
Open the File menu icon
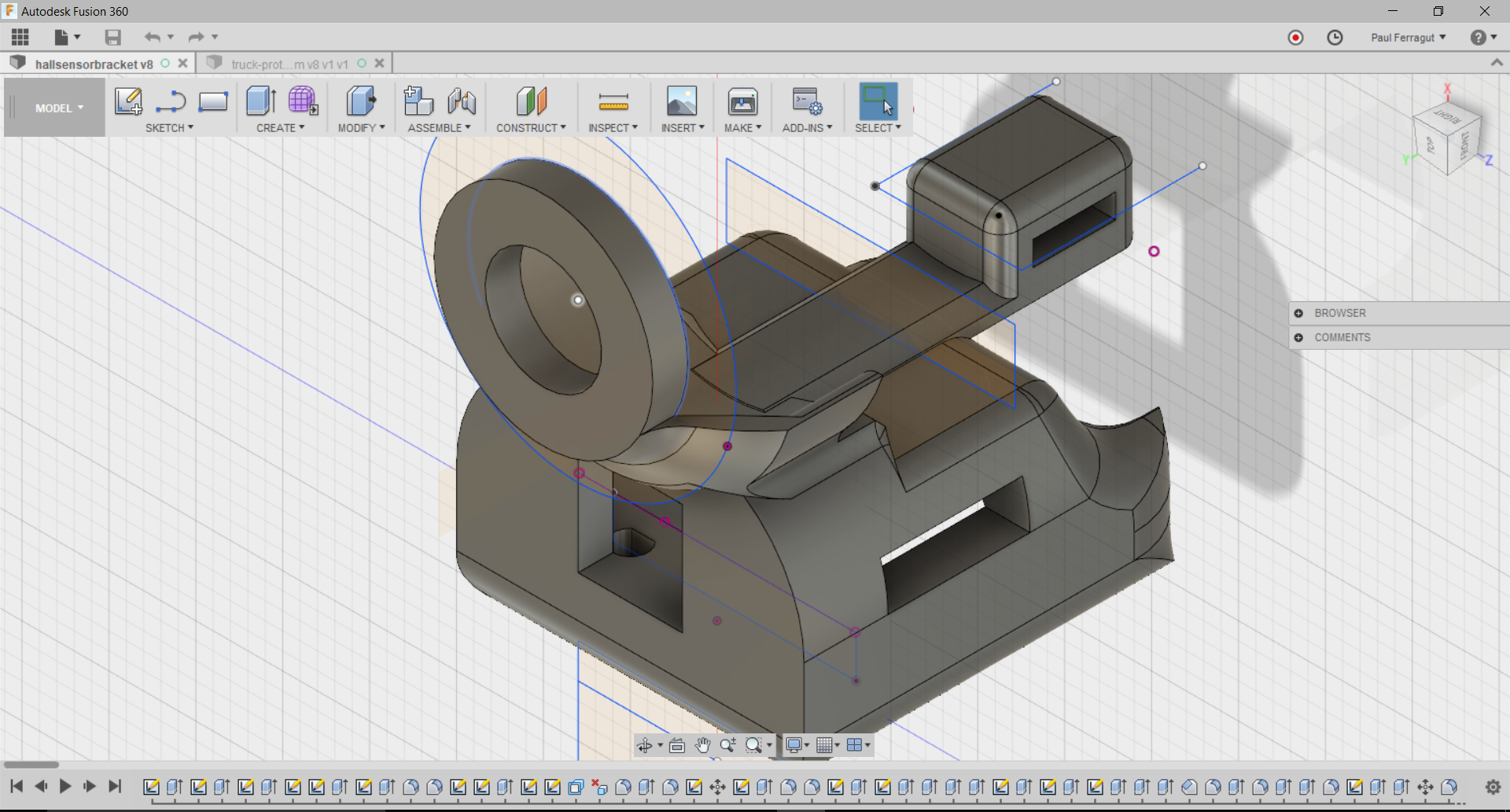[x=62, y=37]
